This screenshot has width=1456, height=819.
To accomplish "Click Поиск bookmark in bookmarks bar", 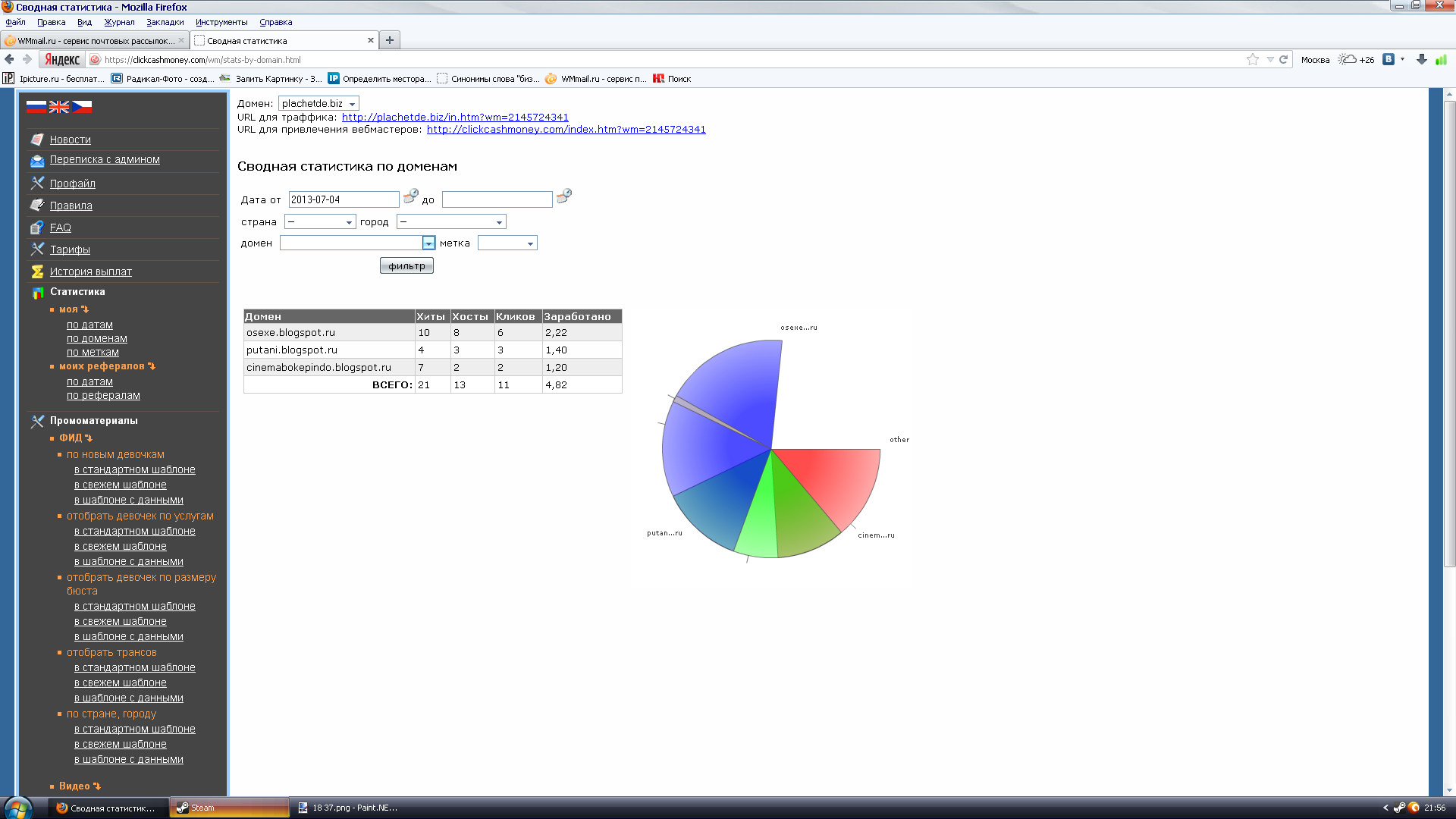I will (x=672, y=78).
